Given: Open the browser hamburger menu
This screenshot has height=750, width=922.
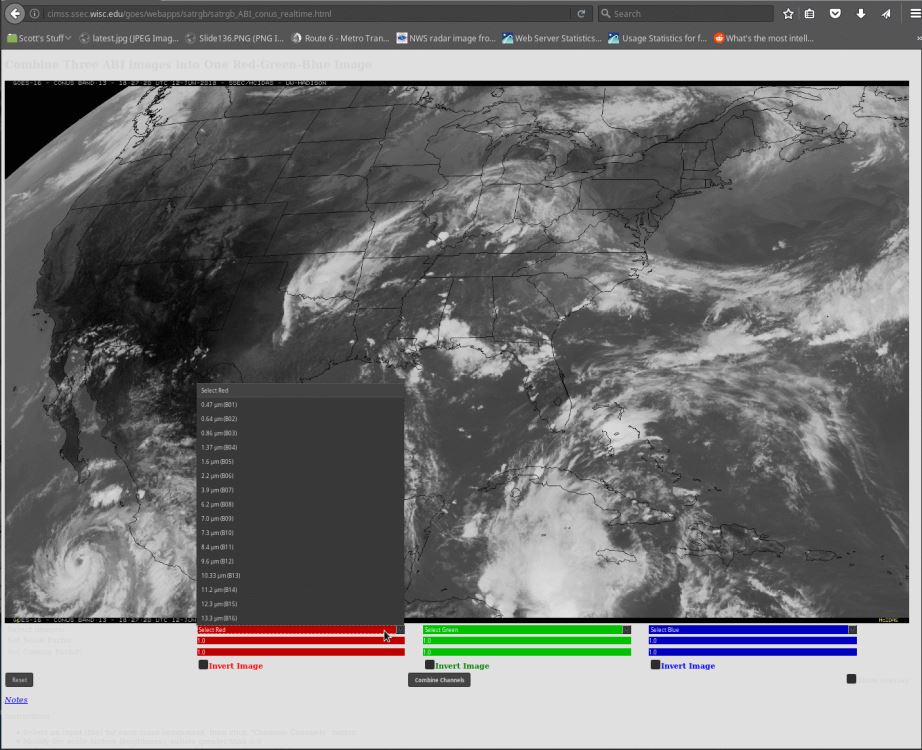Looking at the screenshot, I should (915, 14).
